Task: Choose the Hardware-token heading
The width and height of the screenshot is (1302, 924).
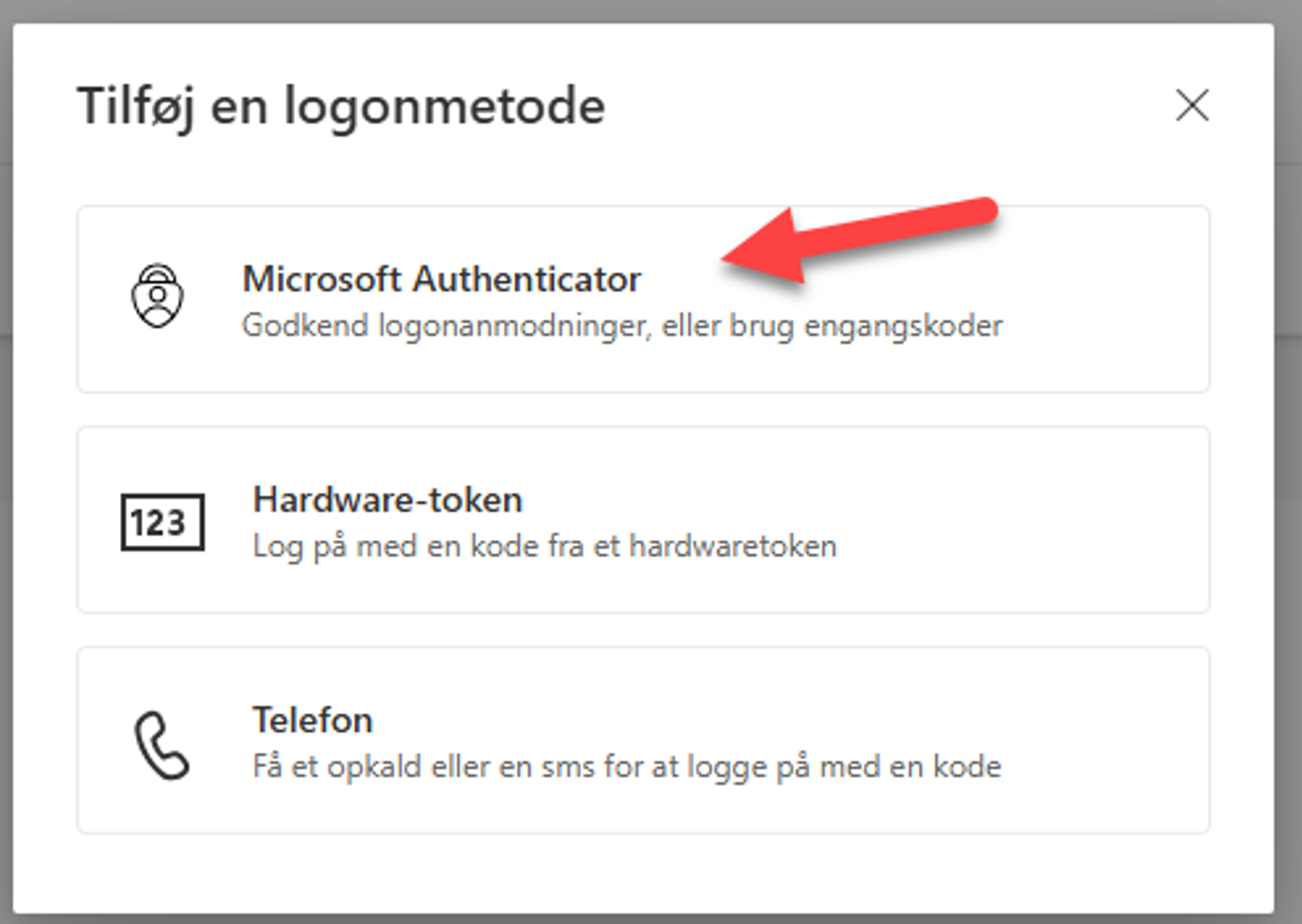Action: tap(387, 500)
